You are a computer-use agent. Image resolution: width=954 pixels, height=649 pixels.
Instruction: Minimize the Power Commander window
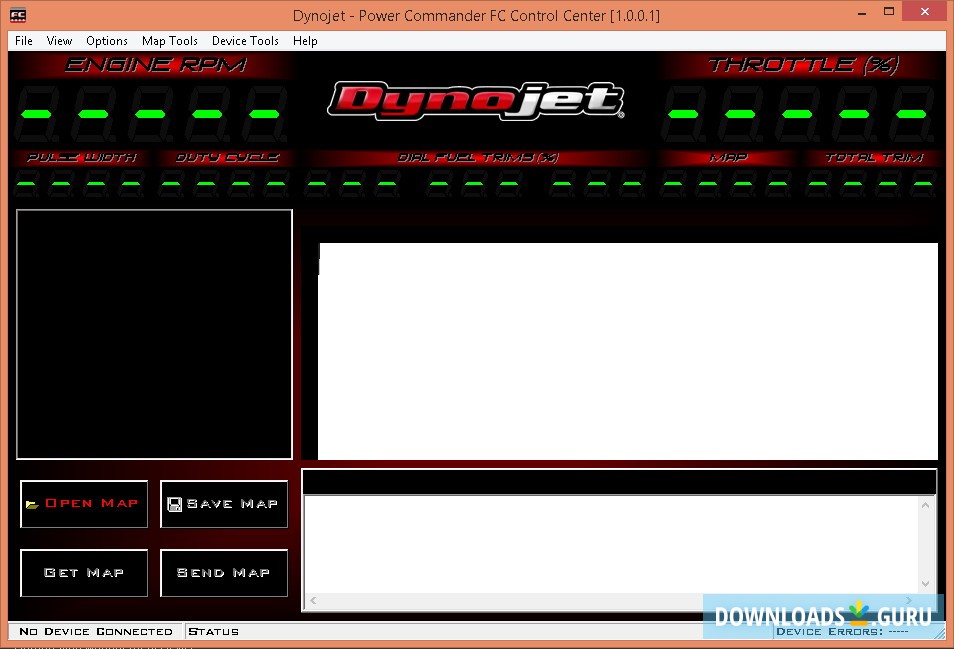[x=862, y=12]
